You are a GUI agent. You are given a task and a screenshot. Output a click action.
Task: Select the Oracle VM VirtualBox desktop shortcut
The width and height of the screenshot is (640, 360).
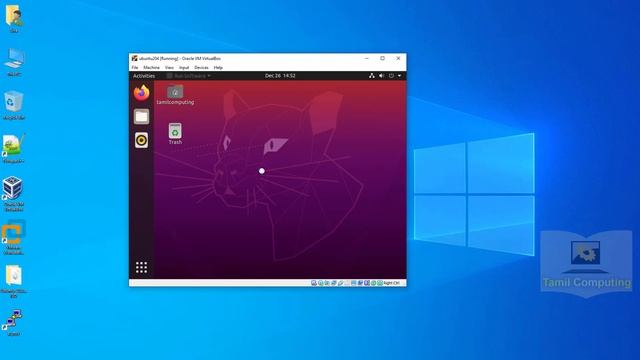[13, 193]
